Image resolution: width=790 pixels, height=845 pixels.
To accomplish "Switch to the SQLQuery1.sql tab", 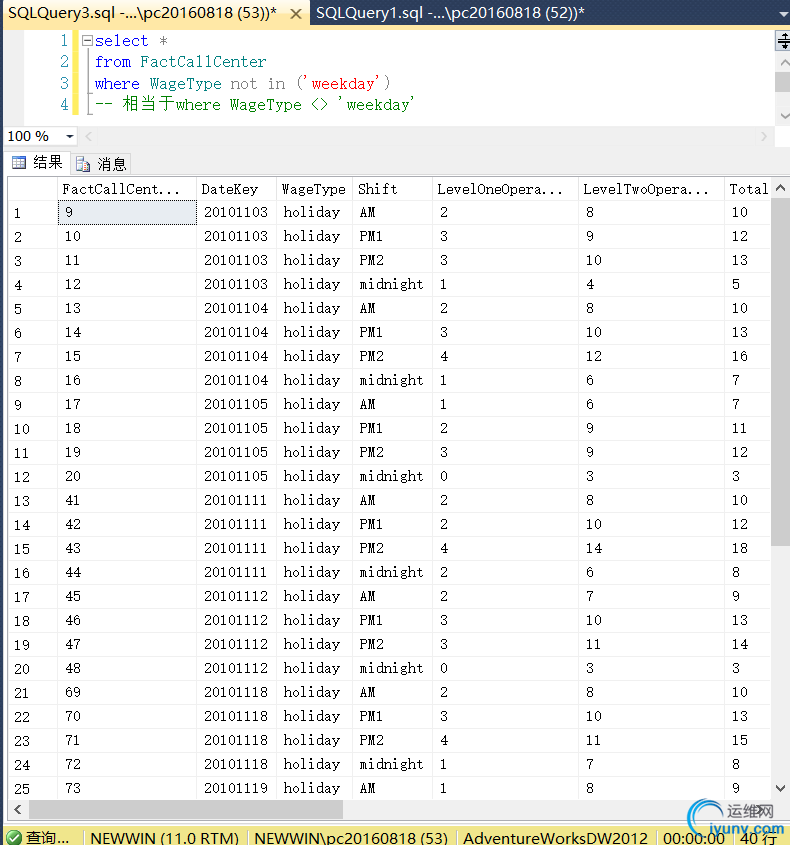I will (x=450, y=12).
